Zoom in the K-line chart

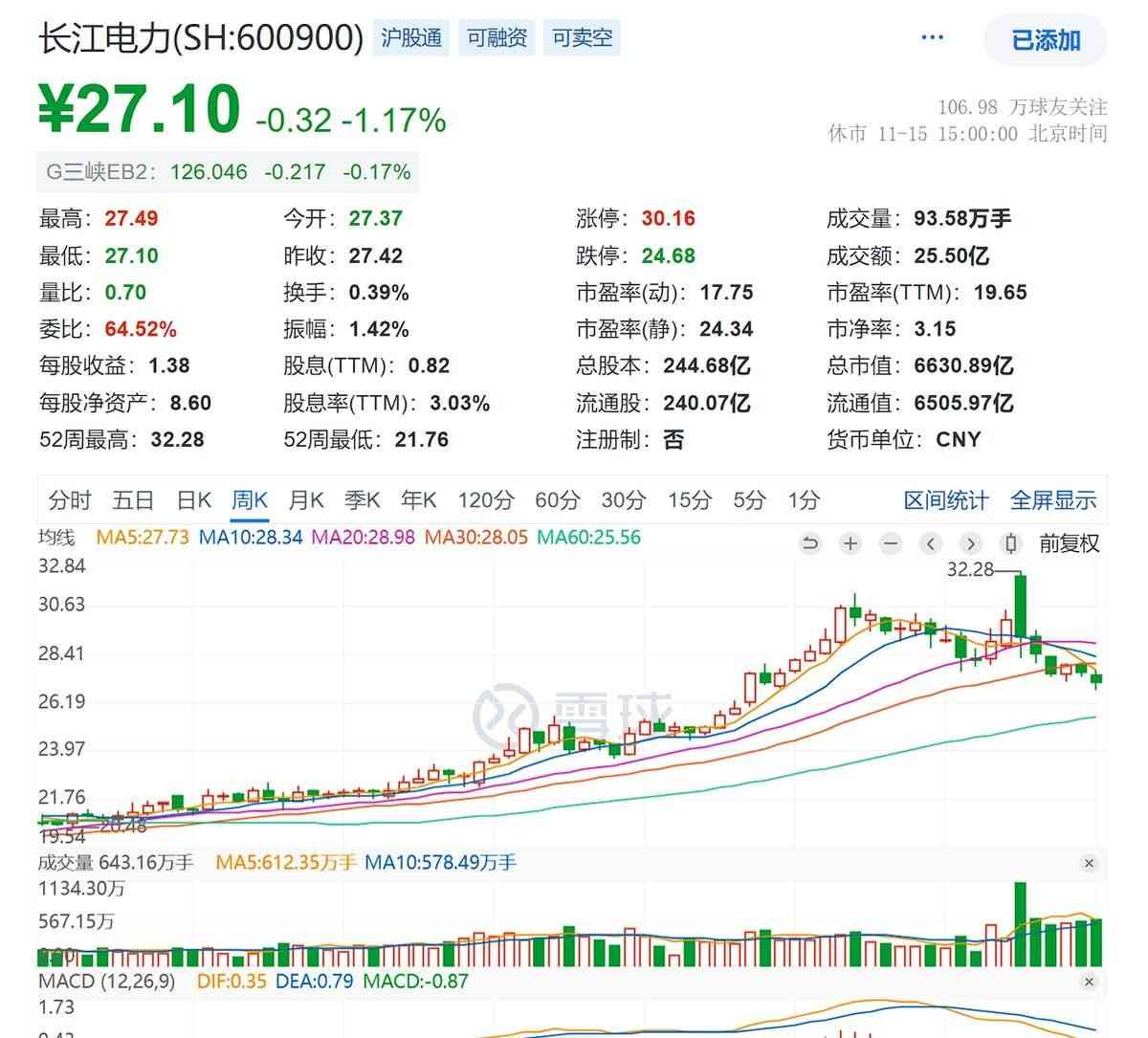coord(850,544)
